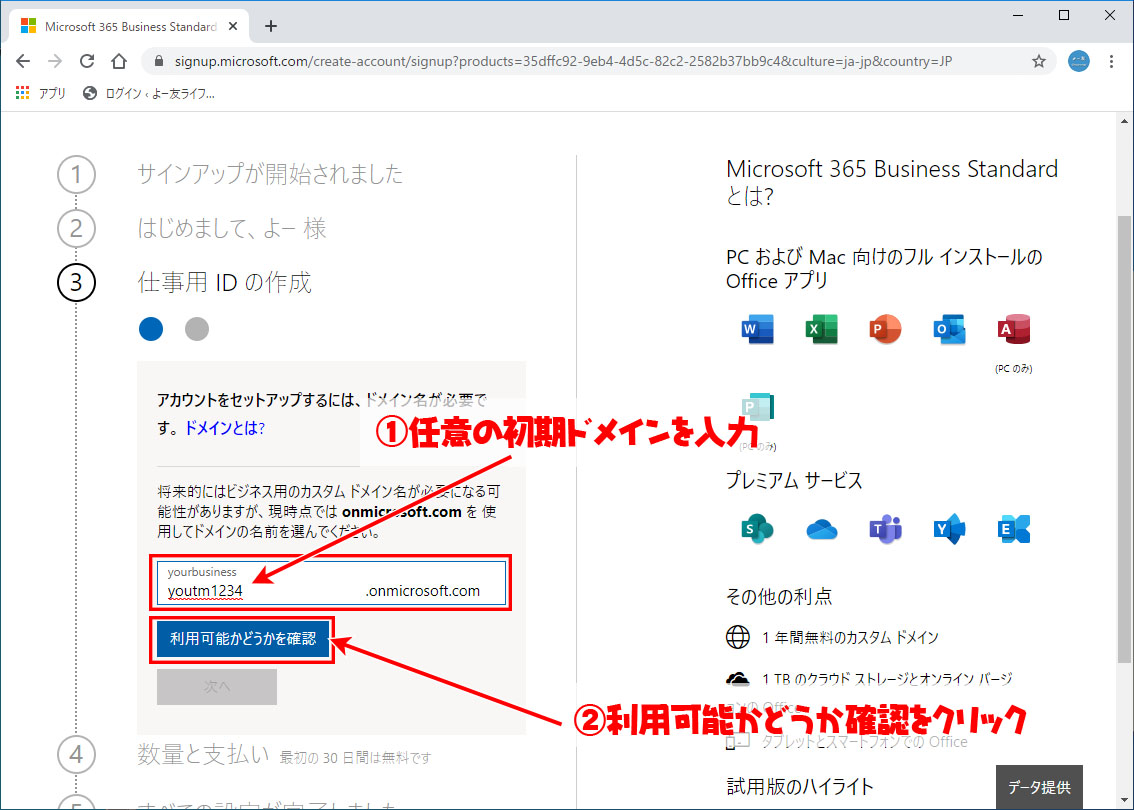Image resolution: width=1134 pixels, height=810 pixels.
Task: Click the 試用版のハイライト heading
Action: (x=800, y=786)
